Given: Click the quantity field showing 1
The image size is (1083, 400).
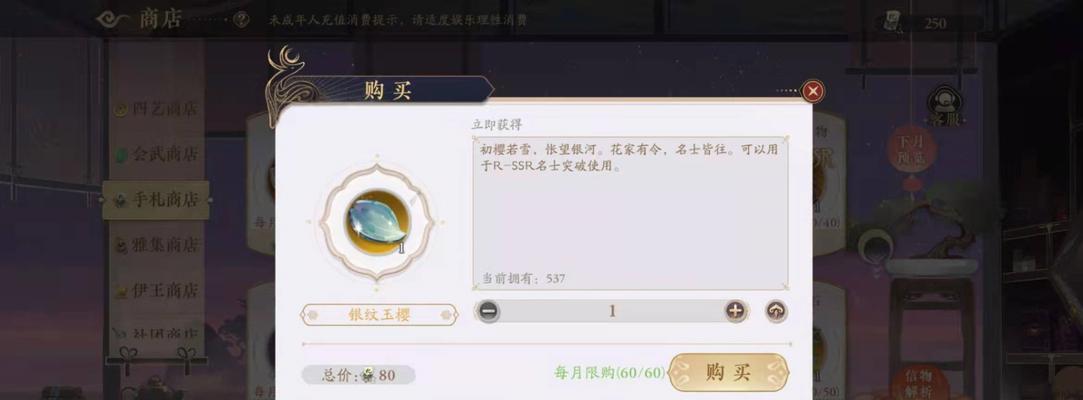Looking at the screenshot, I should point(612,312).
